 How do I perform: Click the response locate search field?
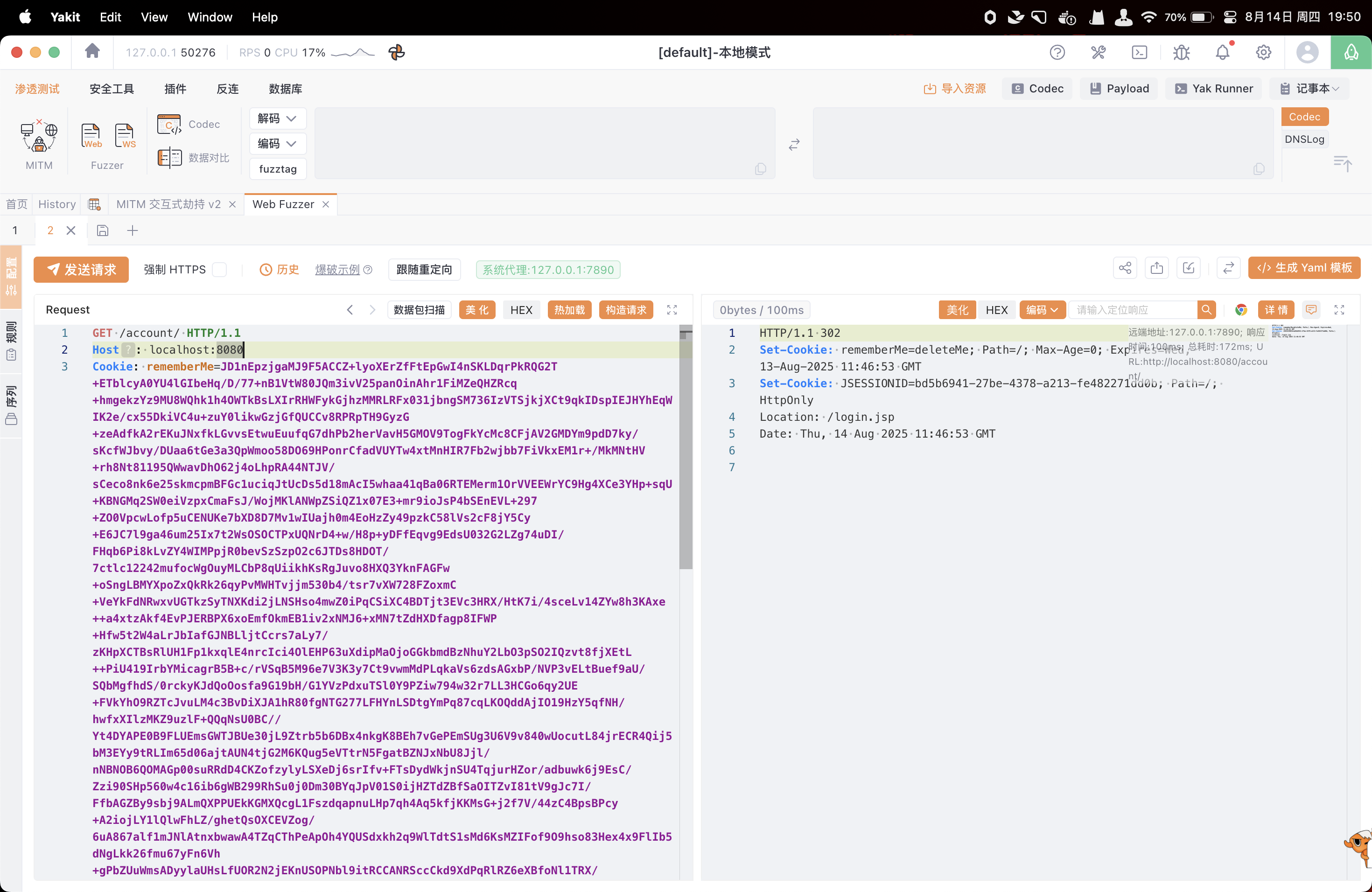pos(1132,309)
